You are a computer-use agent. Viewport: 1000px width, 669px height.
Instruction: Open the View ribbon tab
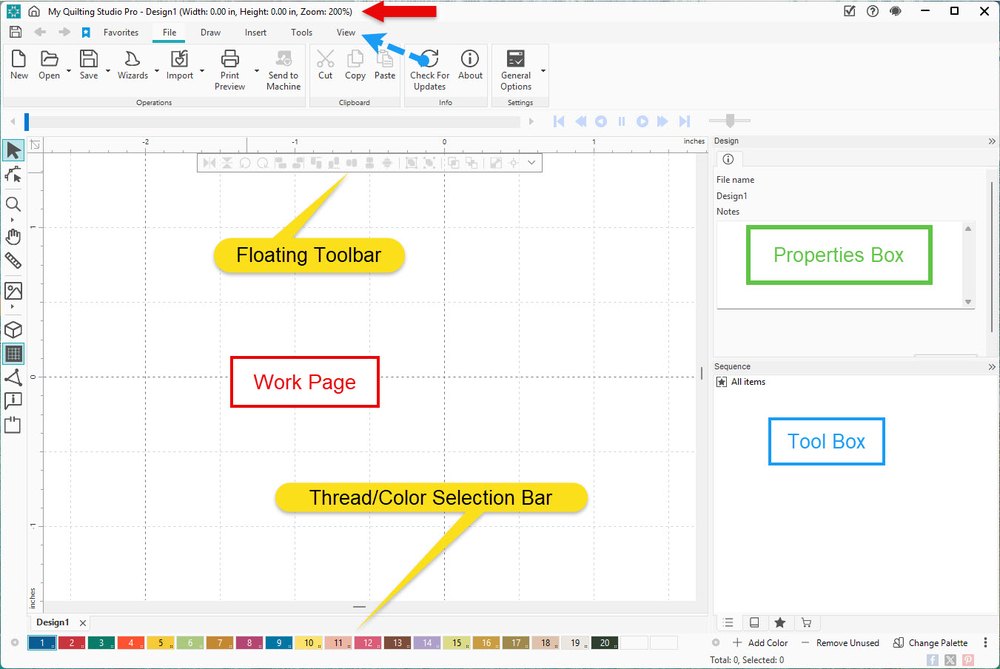tap(346, 33)
